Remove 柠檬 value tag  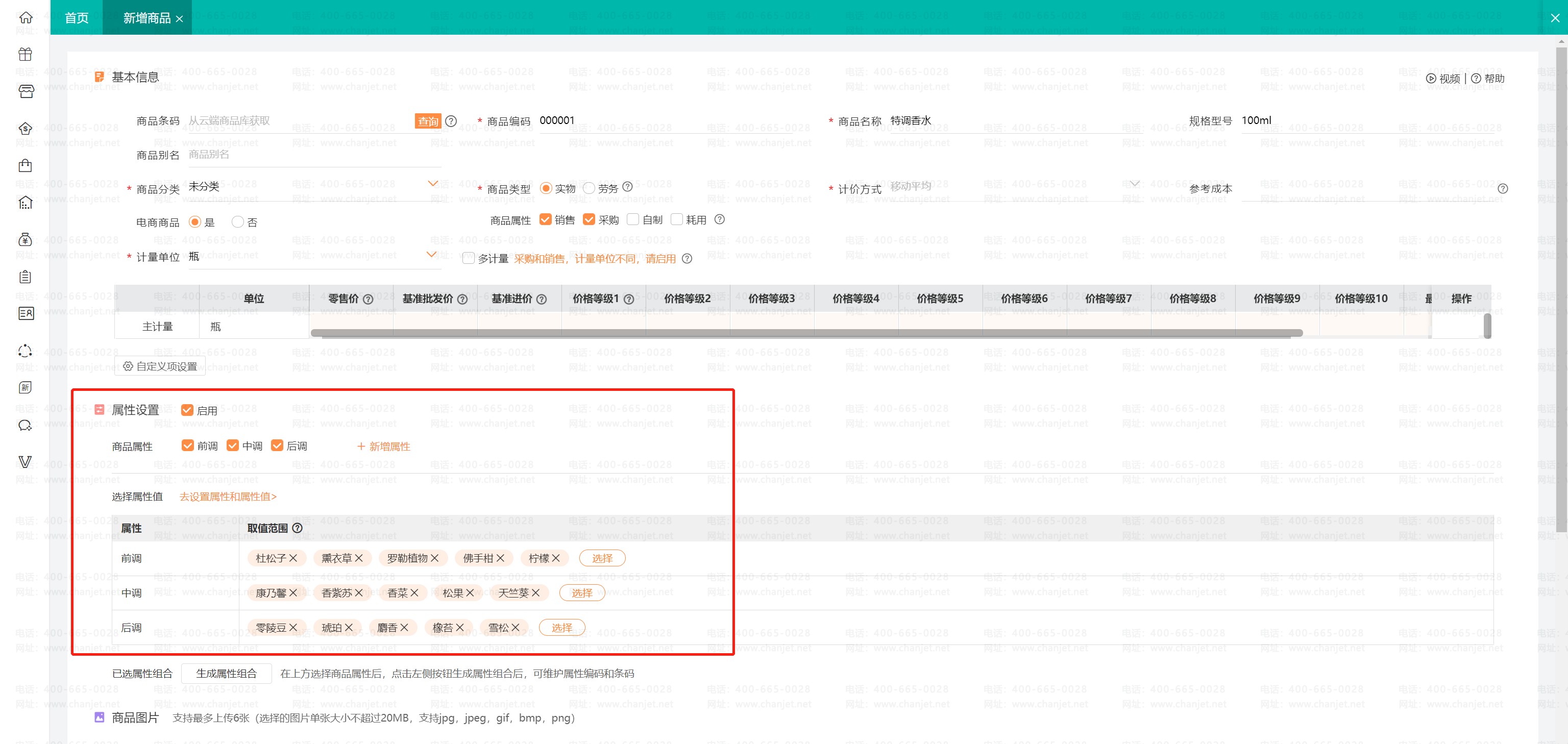pyautogui.click(x=556, y=558)
